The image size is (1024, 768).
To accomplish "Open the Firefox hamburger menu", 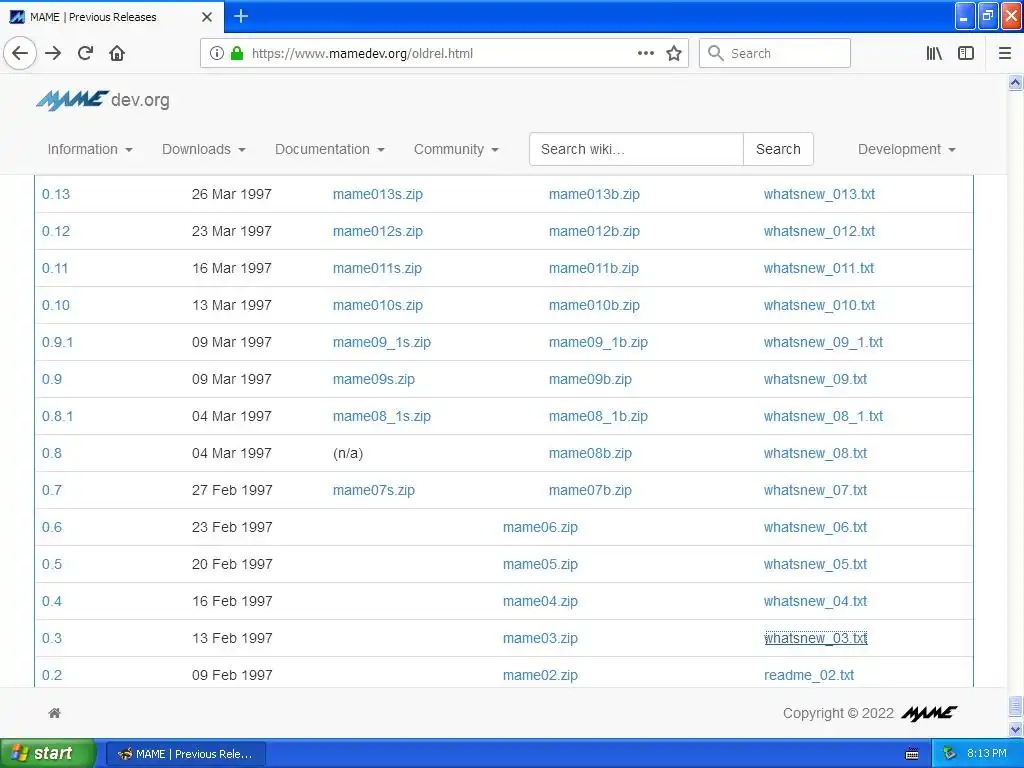I will tap(1005, 54).
